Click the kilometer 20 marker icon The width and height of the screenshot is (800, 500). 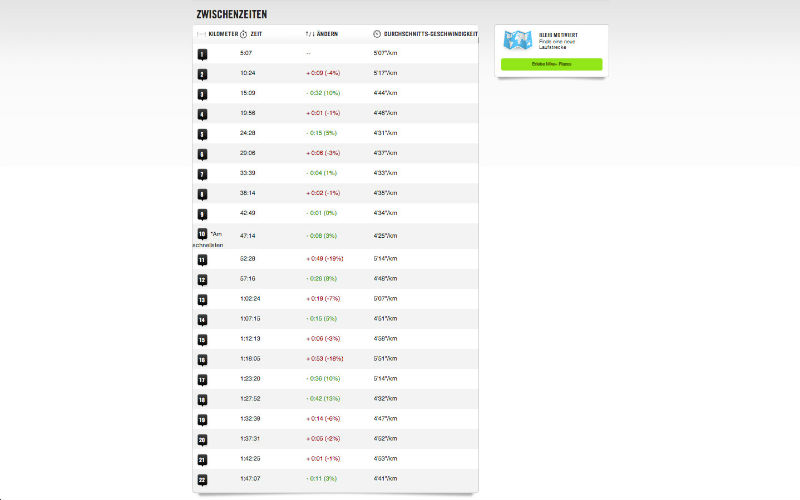pyautogui.click(x=202, y=440)
